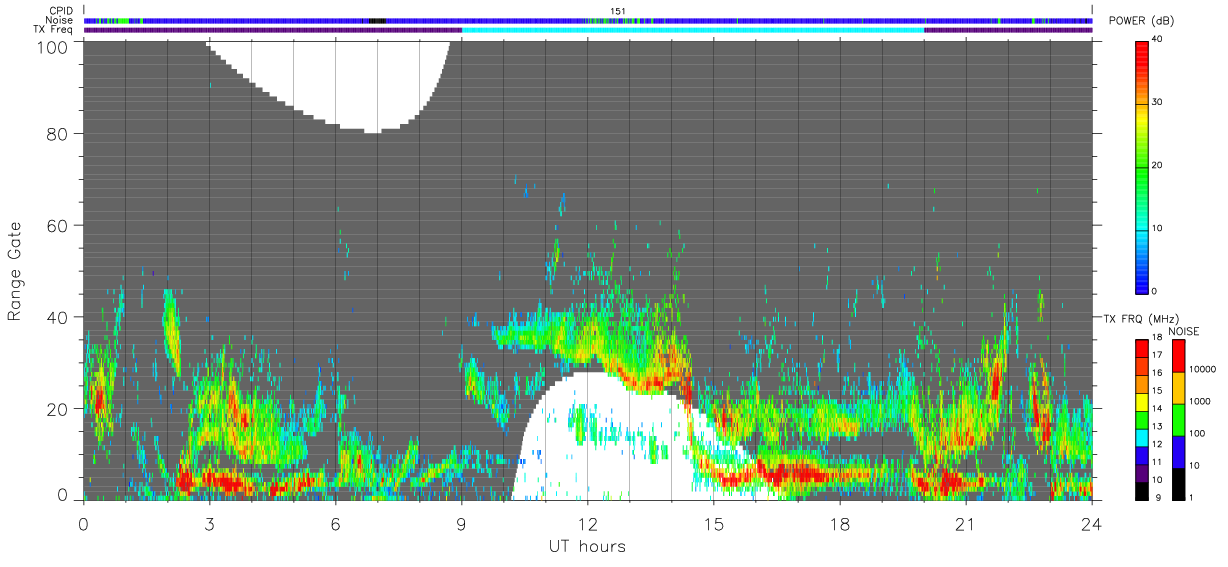The height and width of the screenshot is (567, 1228).
Task: Click the CPID value 151
Action: pyautogui.click(x=618, y=11)
